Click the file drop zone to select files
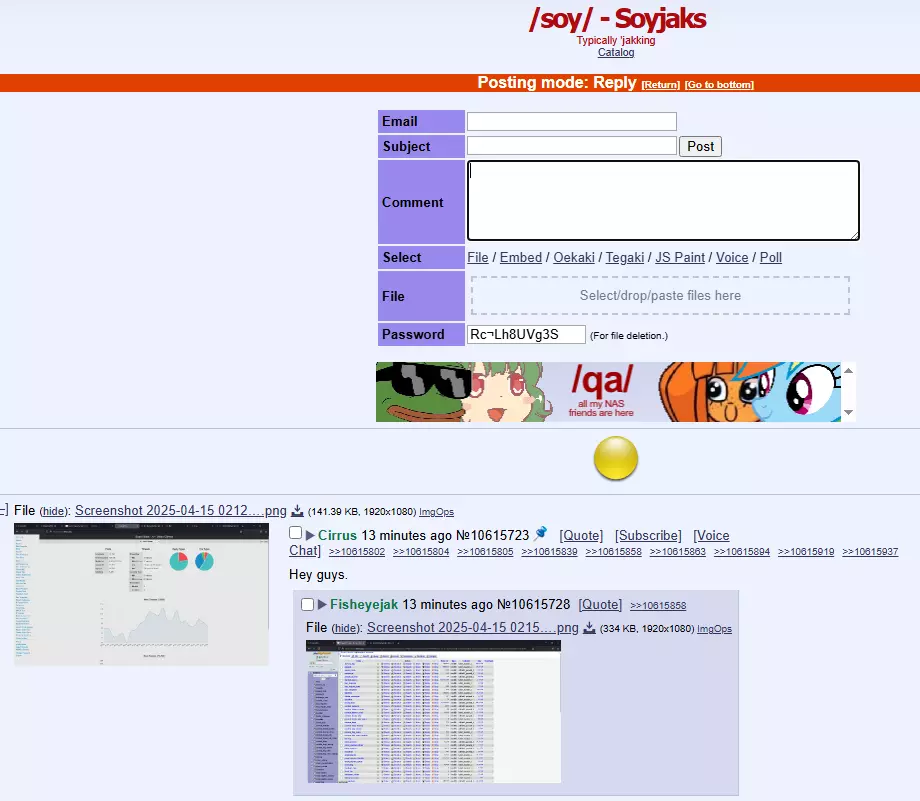This screenshot has height=801, width=920. (x=660, y=296)
